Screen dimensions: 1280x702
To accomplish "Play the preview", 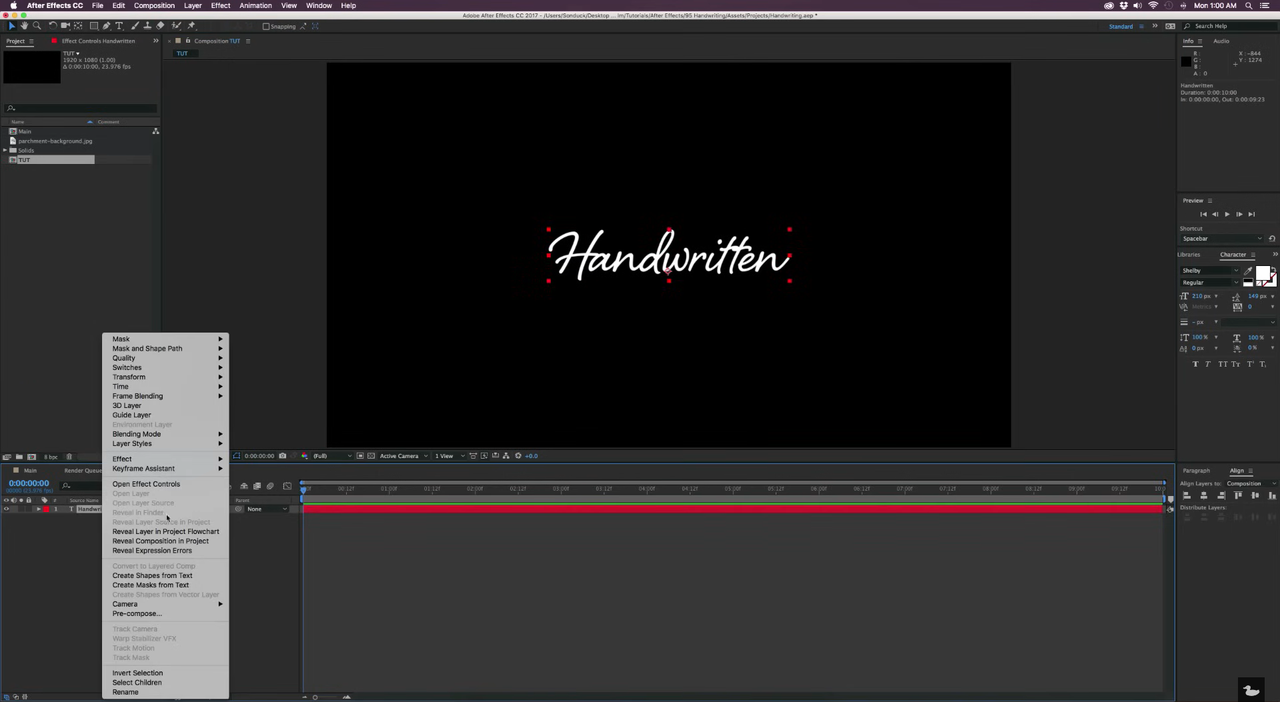I will pyautogui.click(x=1227, y=214).
